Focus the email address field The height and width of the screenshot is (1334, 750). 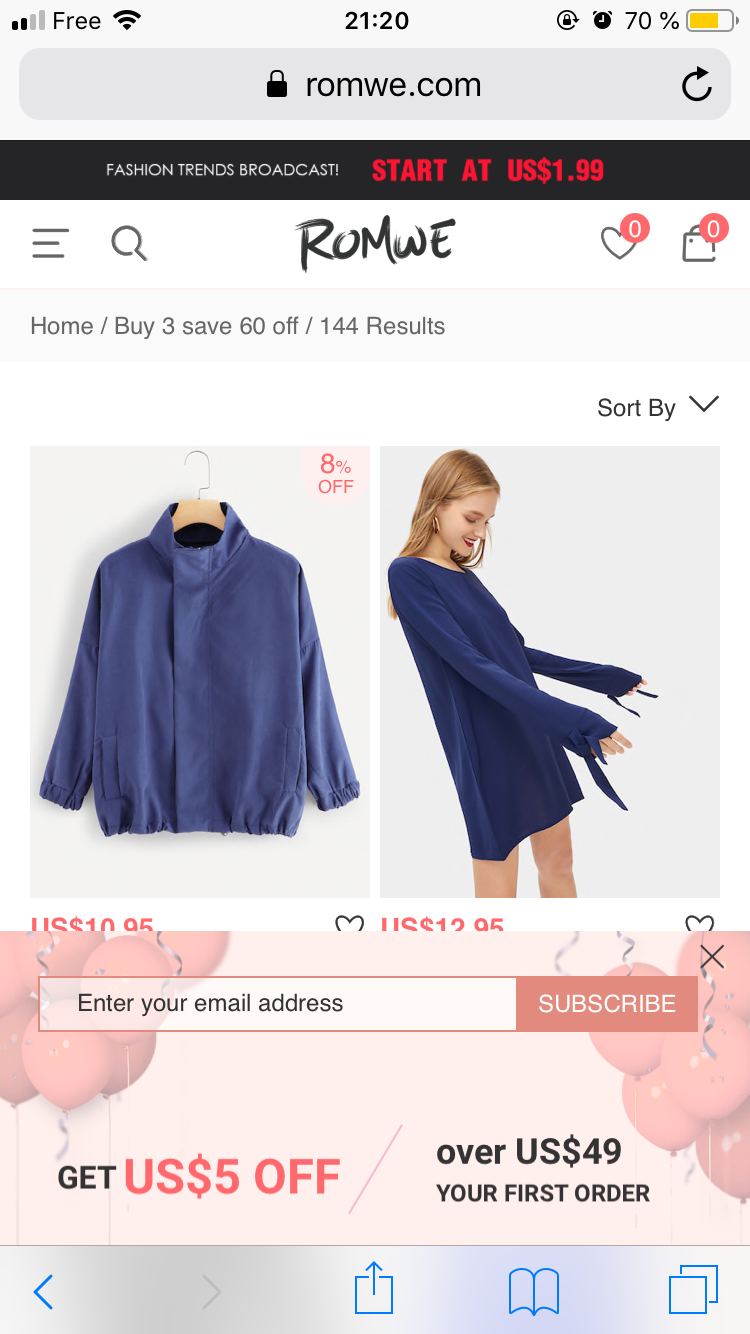278,1004
